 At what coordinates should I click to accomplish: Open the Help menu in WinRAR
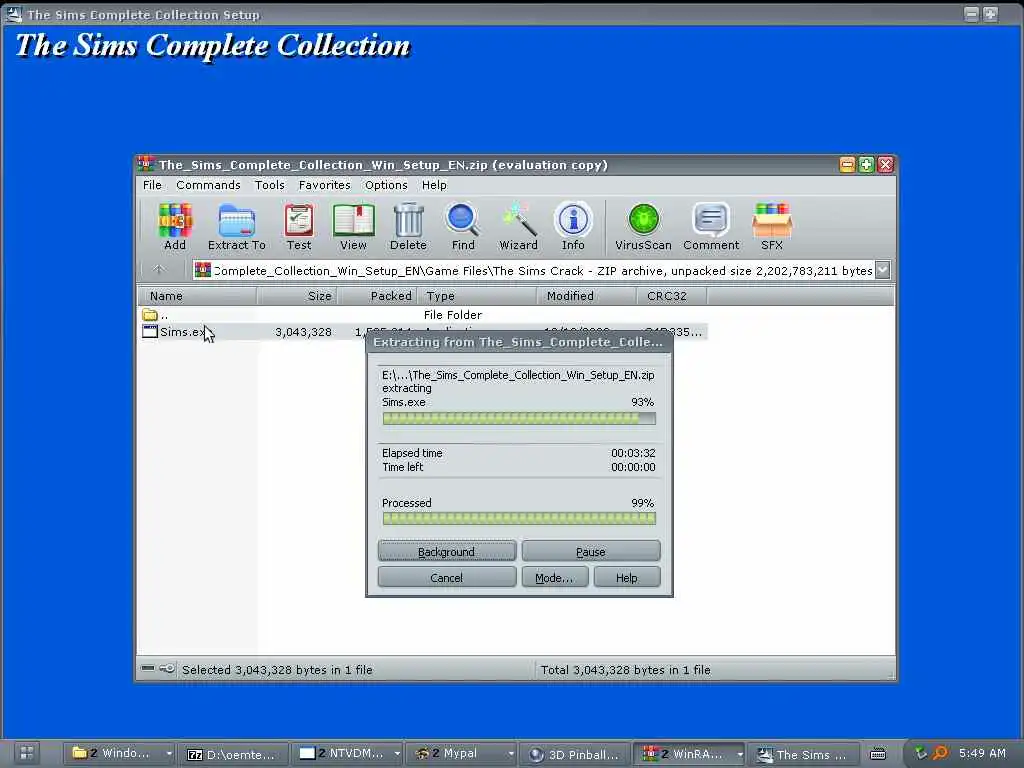coord(434,185)
